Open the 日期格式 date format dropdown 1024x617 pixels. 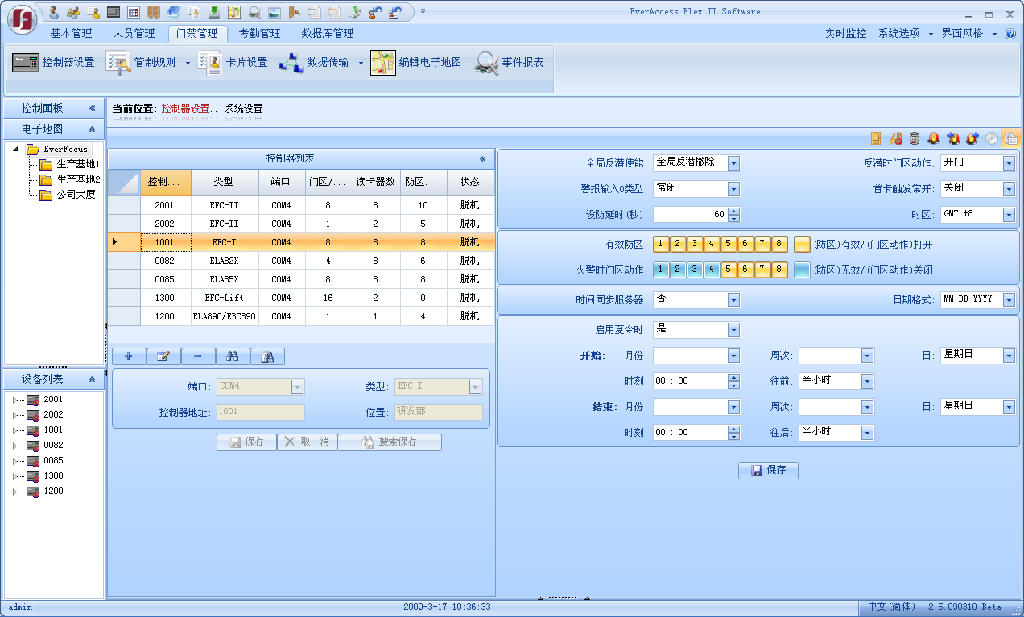pyautogui.click(x=1009, y=299)
